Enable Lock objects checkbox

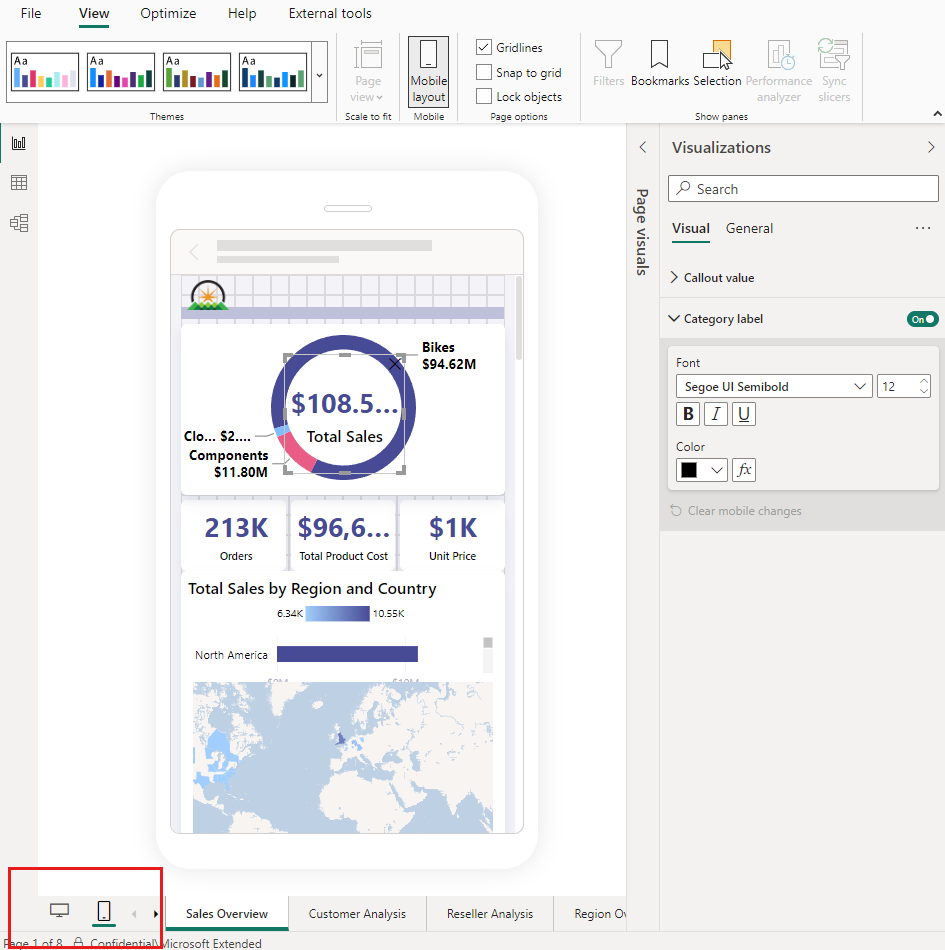click(x=484, y=97)
